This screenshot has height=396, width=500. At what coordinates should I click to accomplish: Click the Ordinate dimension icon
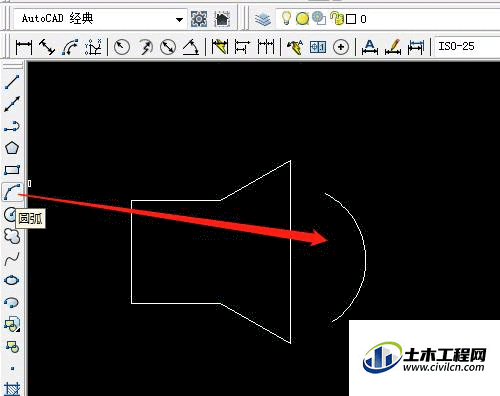pos(93,47)
